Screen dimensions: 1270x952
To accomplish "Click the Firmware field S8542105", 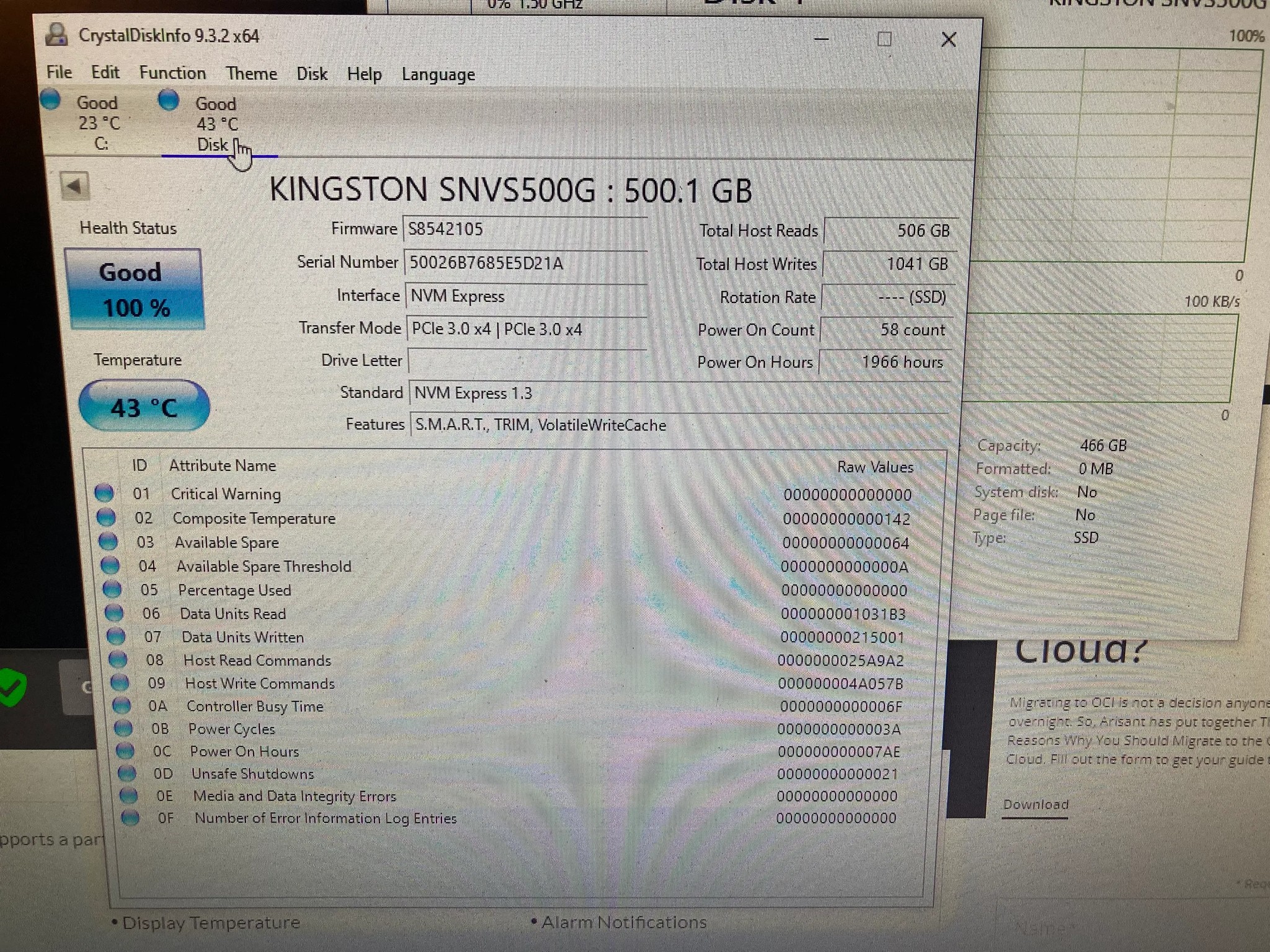I will [525, 229].
